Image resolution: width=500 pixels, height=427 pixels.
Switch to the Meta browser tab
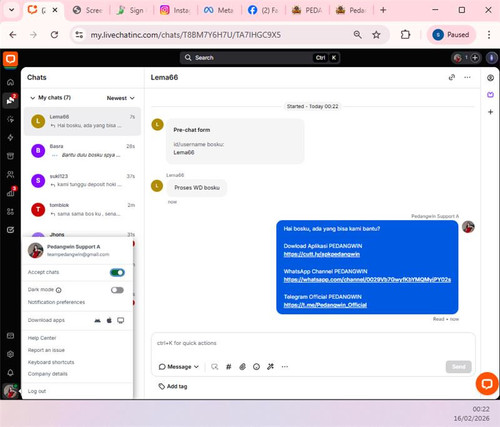220,10
